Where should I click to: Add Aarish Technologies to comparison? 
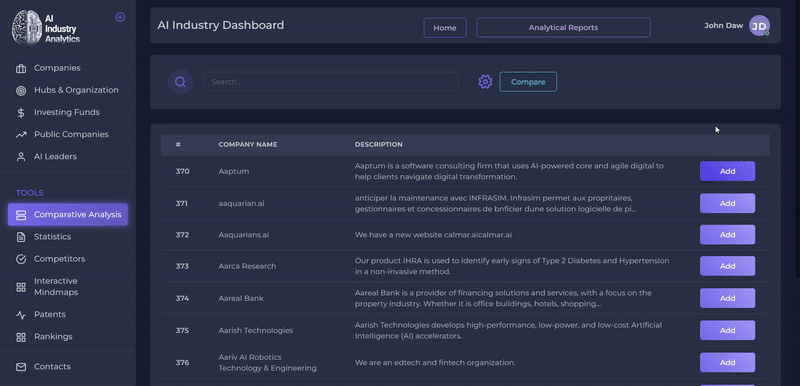click(x=728, y=330)
